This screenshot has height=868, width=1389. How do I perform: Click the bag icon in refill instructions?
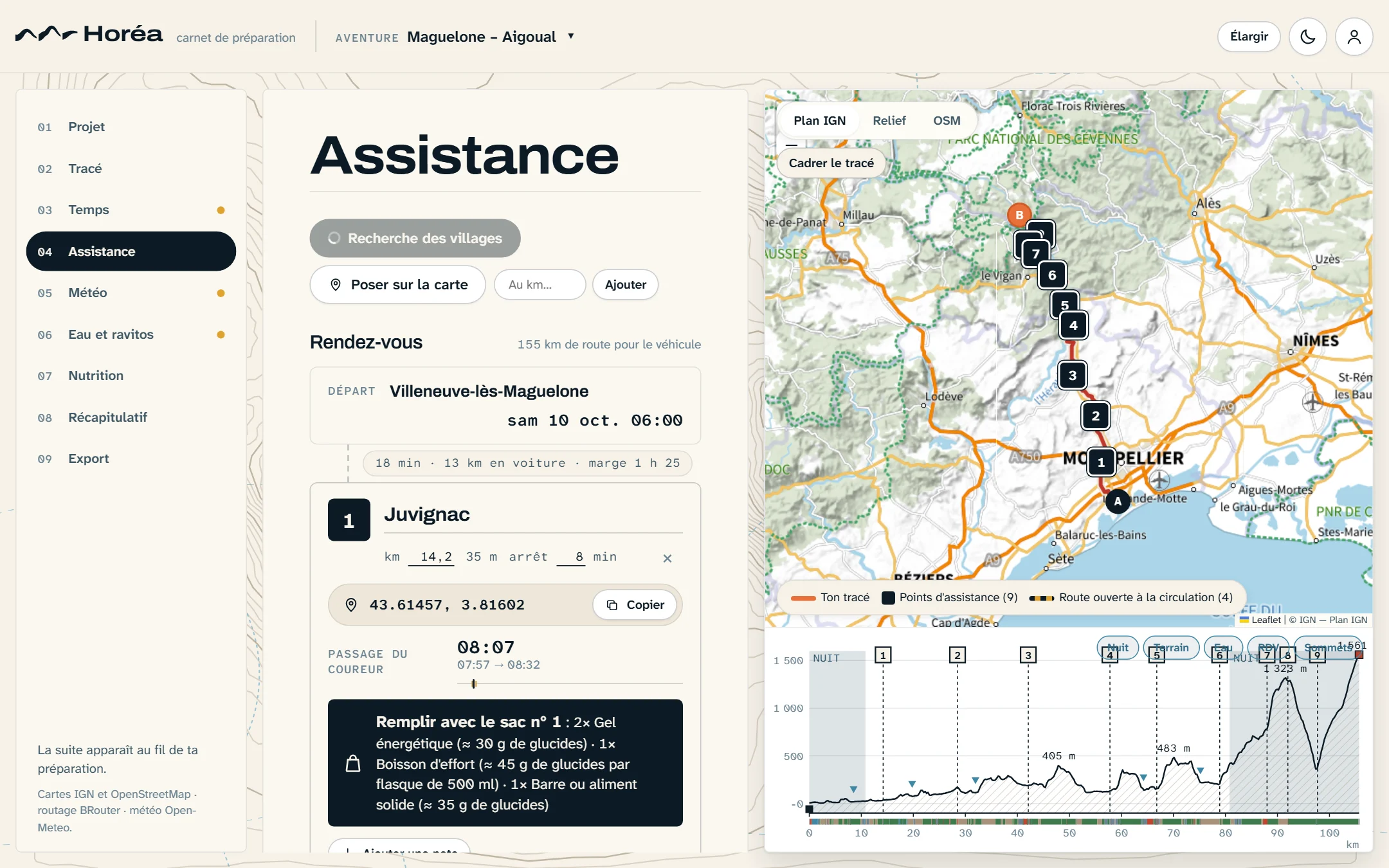[x=353, y=763]
